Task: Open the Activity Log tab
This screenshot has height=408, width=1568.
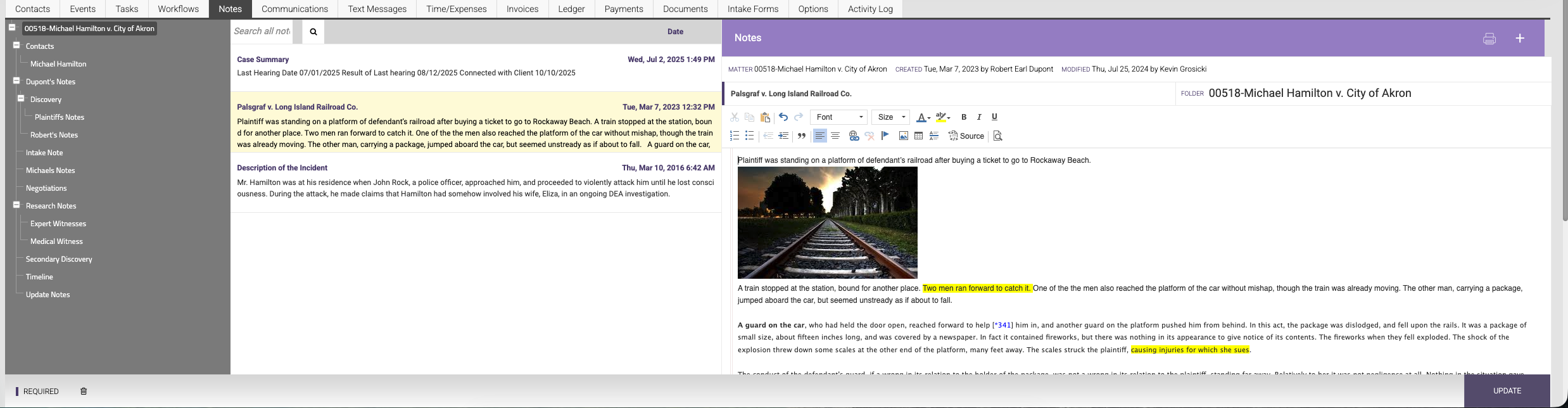Action: tap(870, 9)
